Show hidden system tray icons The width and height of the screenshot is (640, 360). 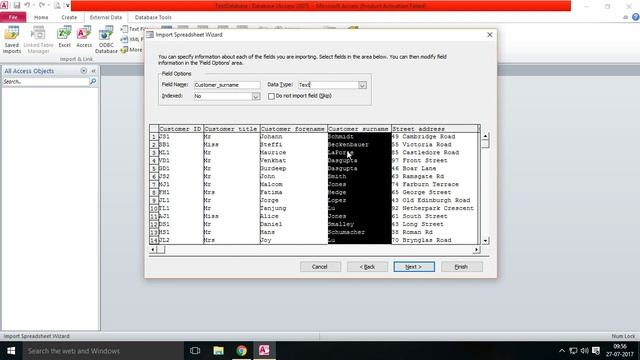(x=562, y=351)
